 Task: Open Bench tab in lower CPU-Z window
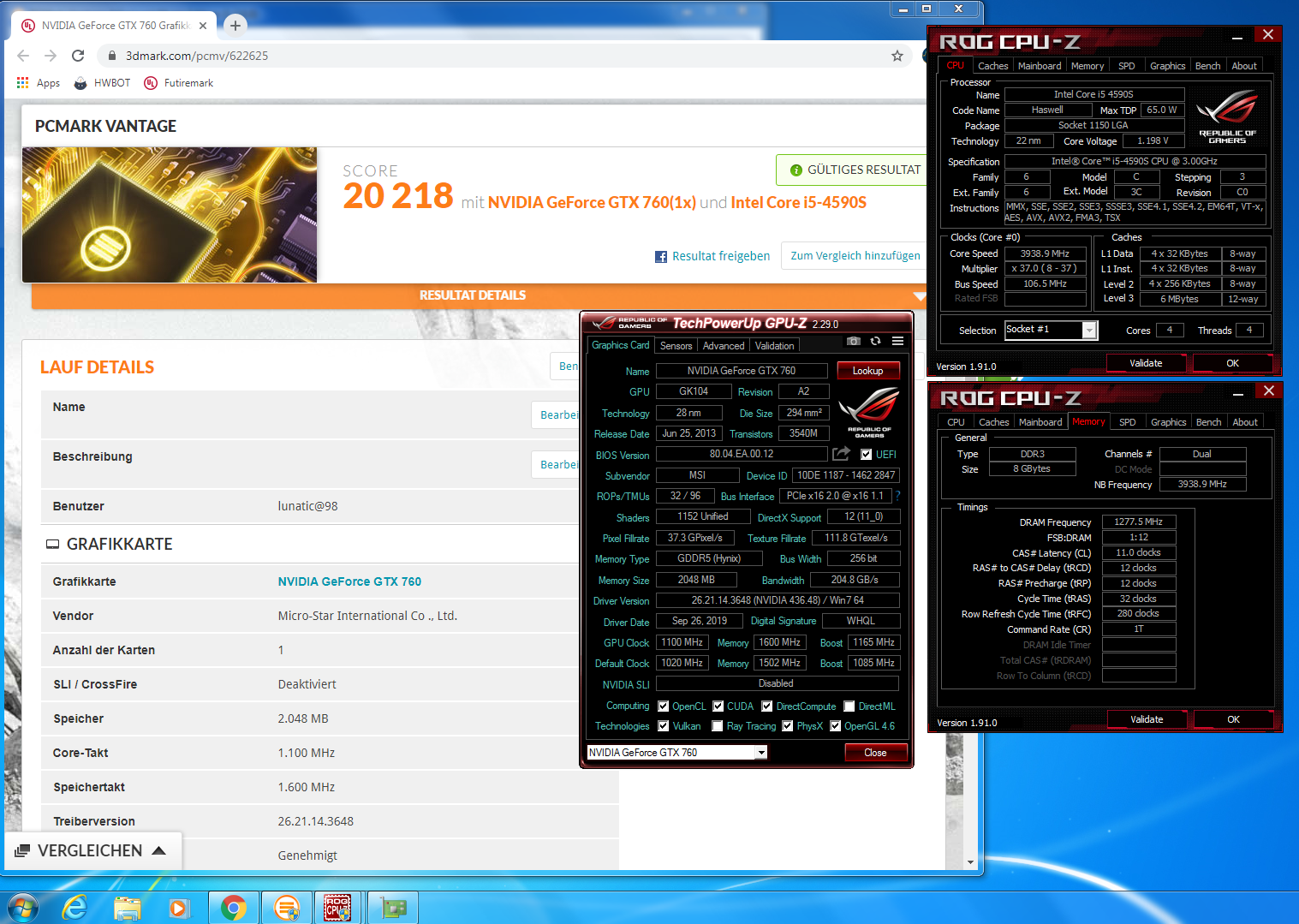click(1209, 422)
